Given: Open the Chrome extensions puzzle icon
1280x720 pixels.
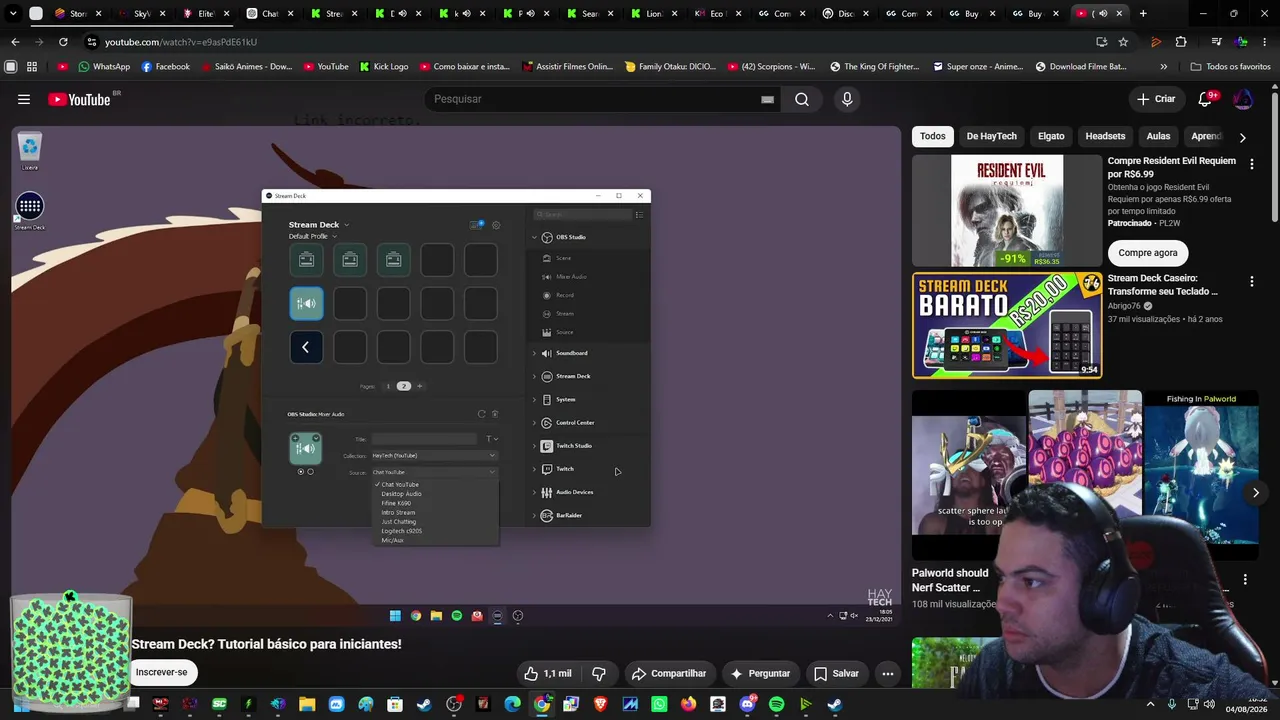Looking at the screenshot, I should (x=1181, y=42).
